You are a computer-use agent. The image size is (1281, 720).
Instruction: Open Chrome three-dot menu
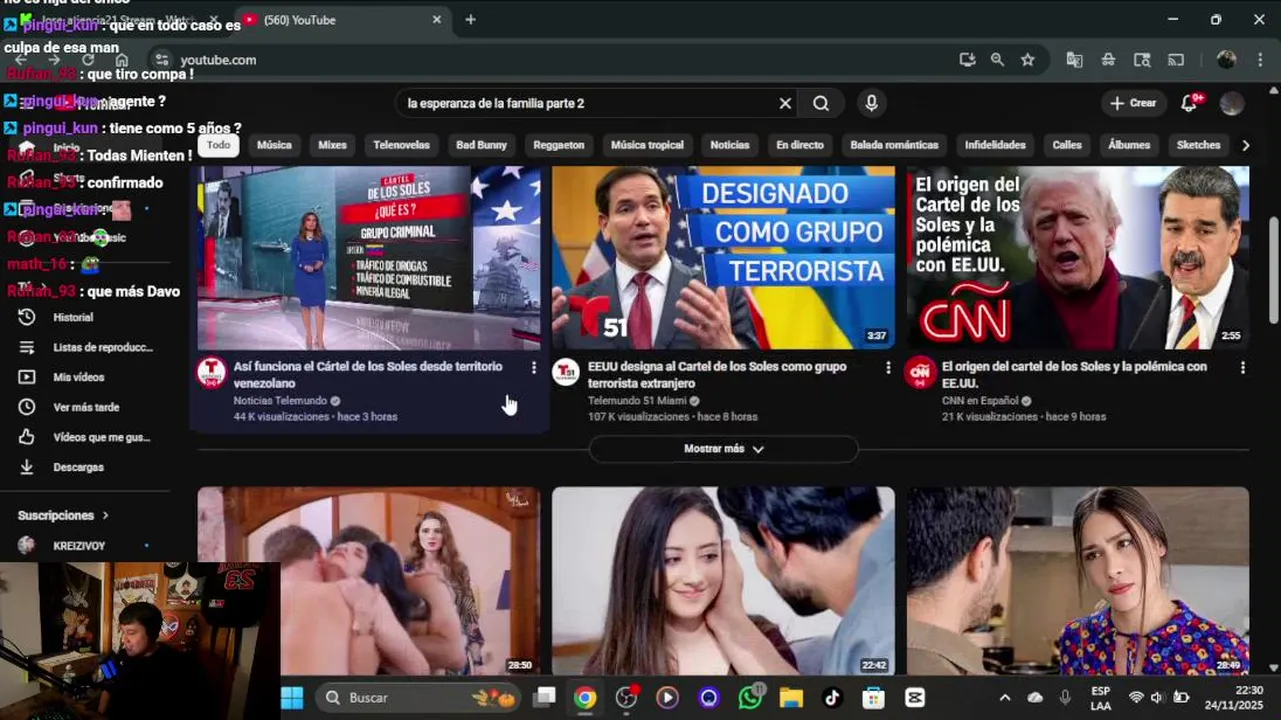pyautogui.click(x=1259, y=60)
